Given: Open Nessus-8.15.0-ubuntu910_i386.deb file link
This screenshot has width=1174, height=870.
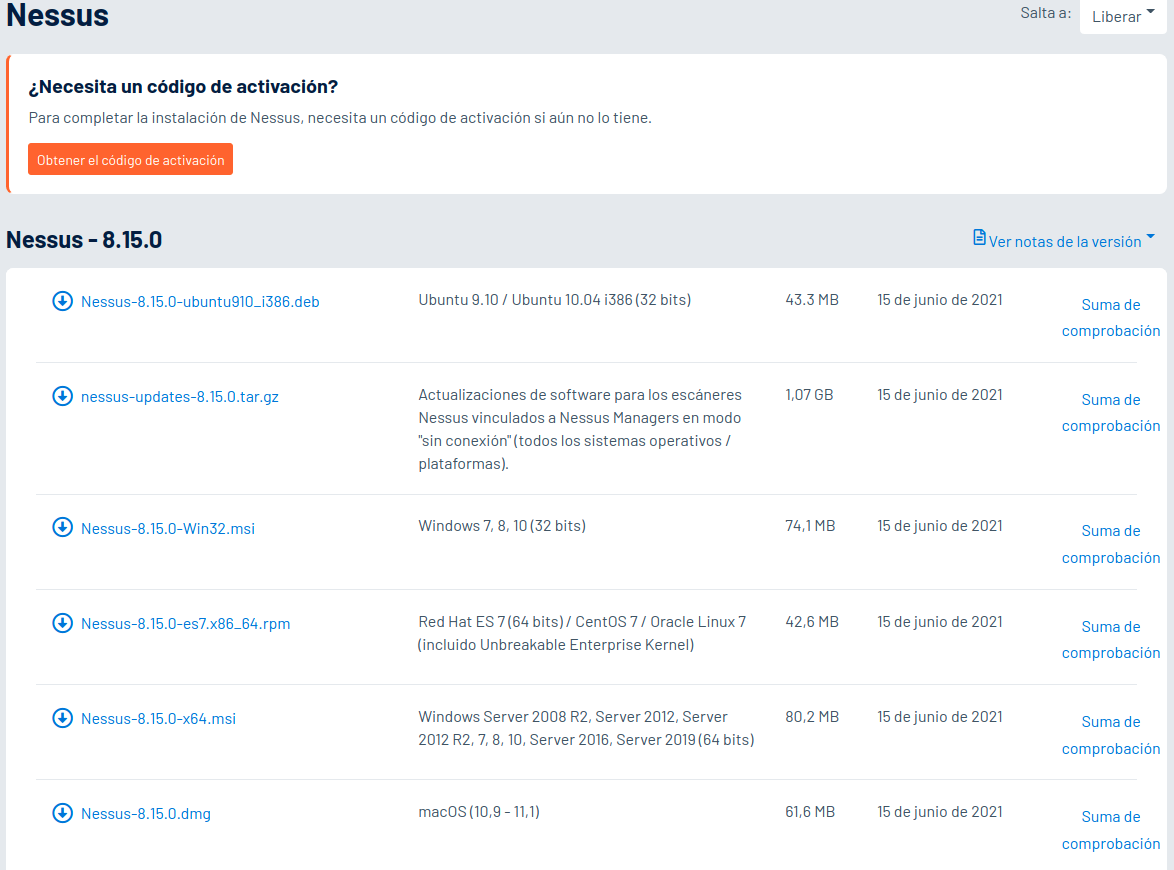Looking at the screenshot, I should [200, 302].
